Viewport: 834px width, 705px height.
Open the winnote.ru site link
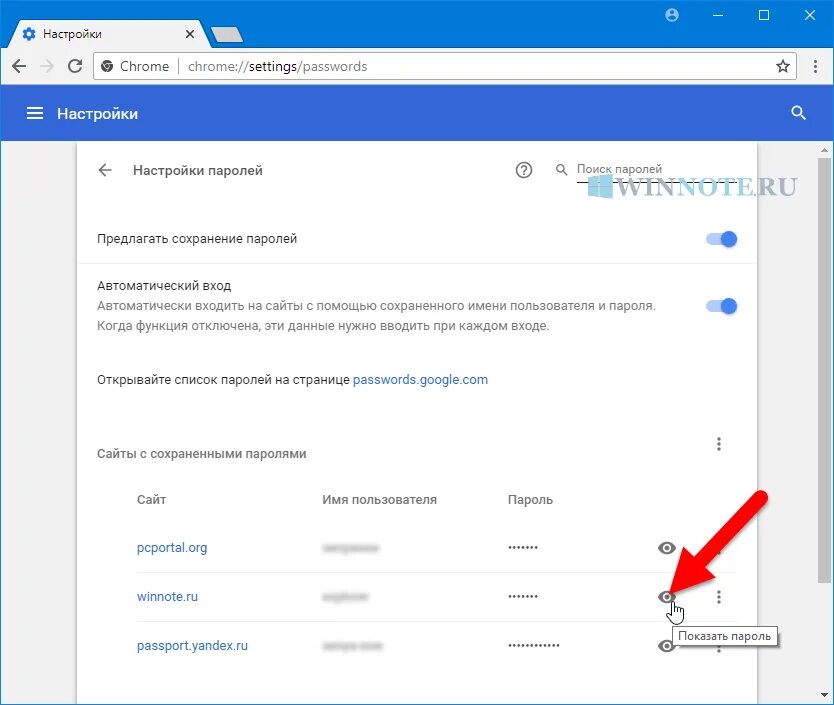tap(167, 596)
